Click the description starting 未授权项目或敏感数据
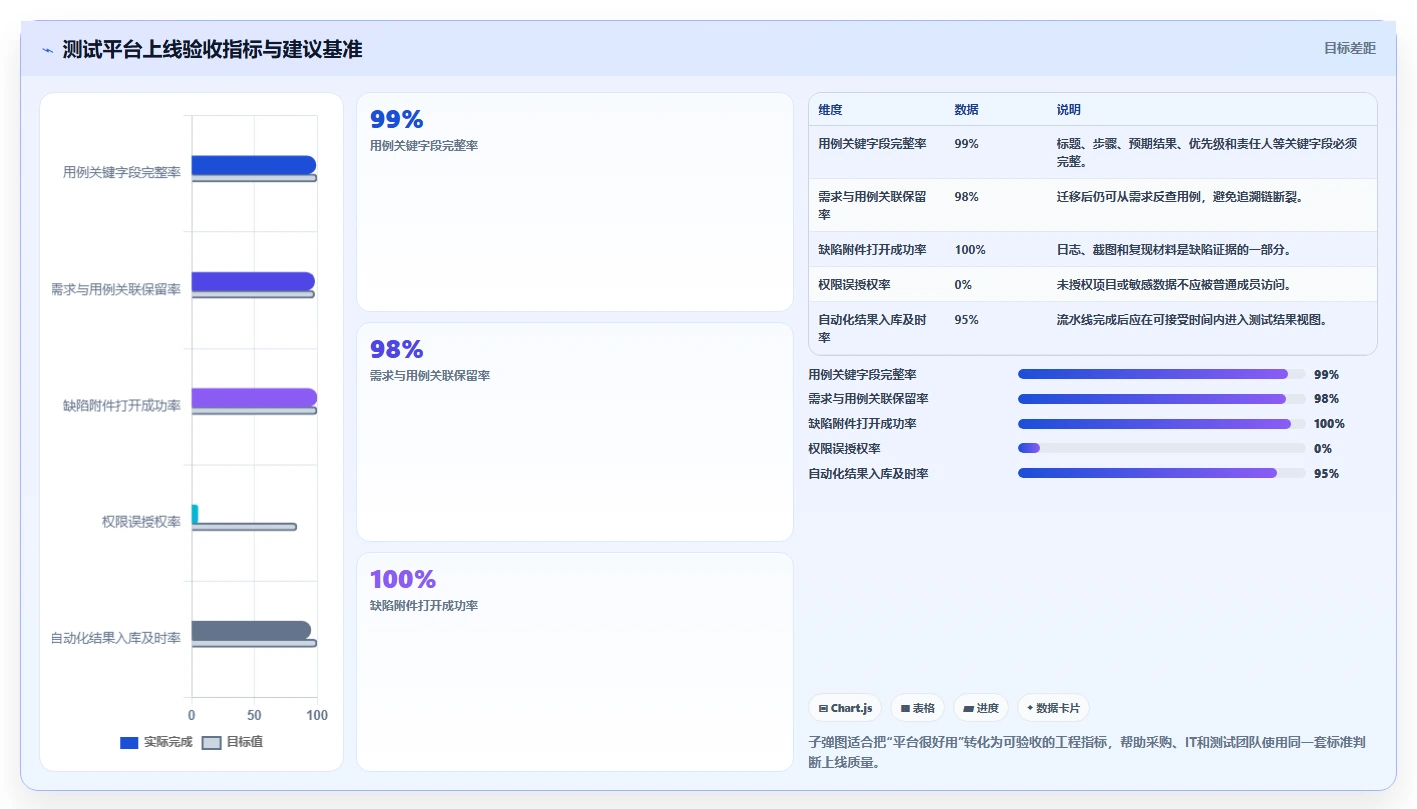 tap(1174, 285)
